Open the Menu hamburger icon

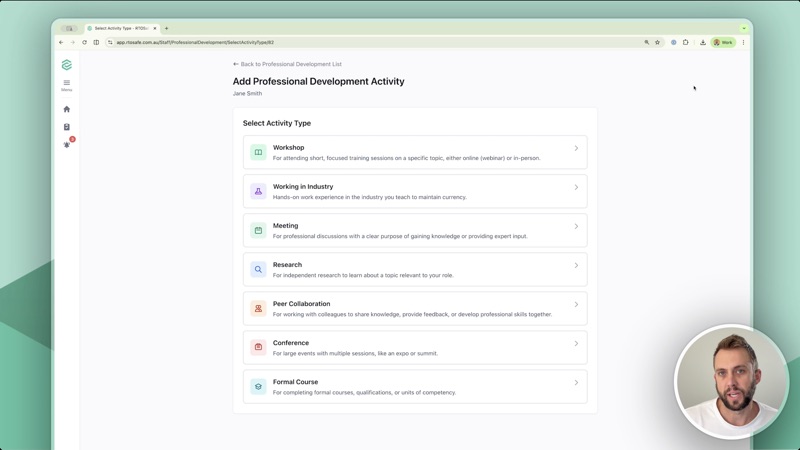tap(67, 85)
